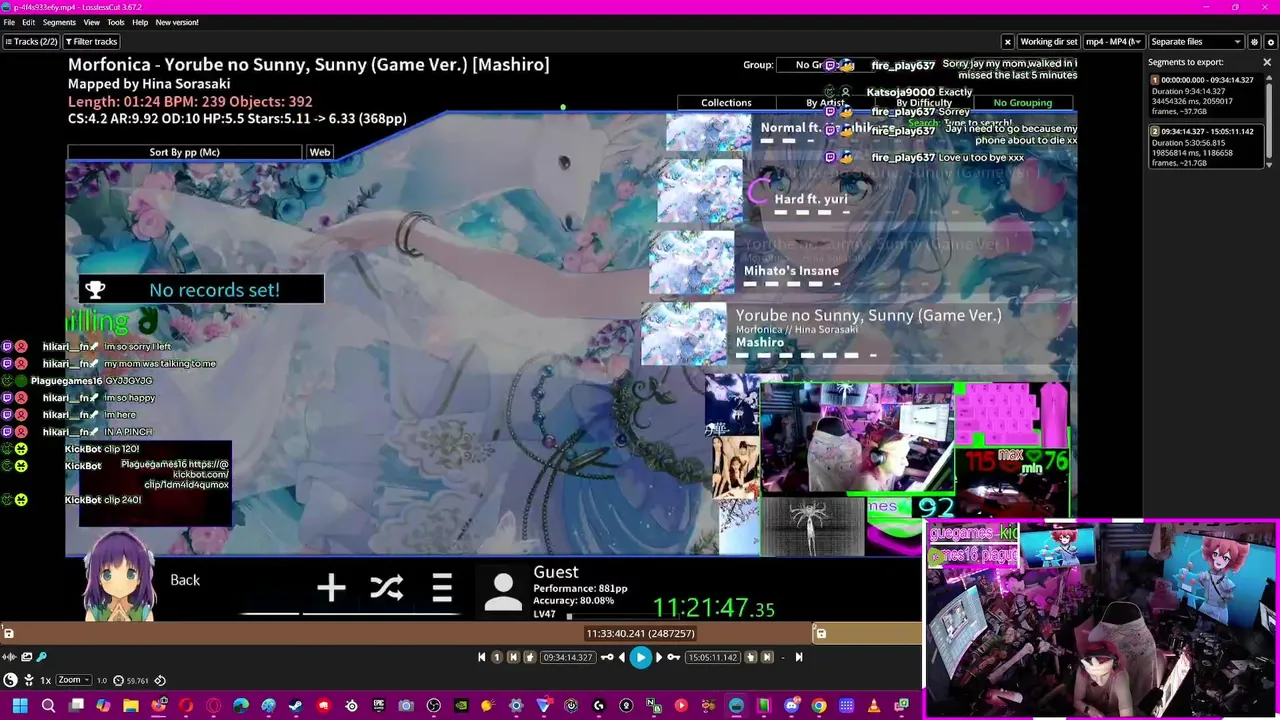Click the blue Play button
Screen dimensions: 1280x720
[x=641, y=657]
